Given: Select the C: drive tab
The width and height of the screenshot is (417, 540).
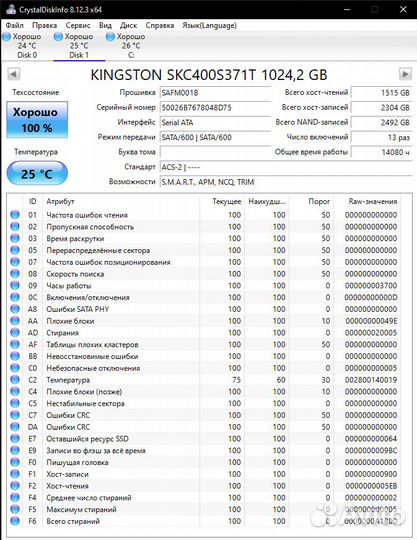Looking at the screenshot, I should tap(131, 46).
